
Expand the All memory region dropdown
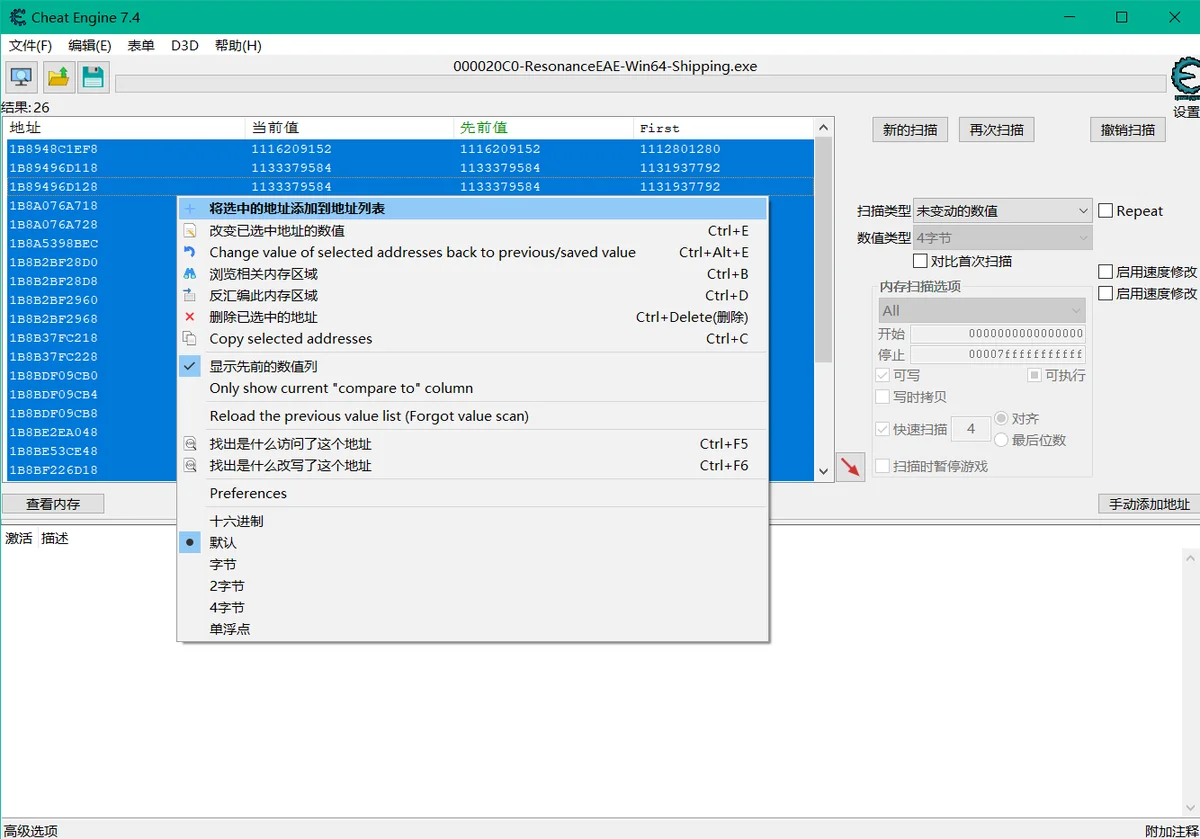(x=982, y=311)
